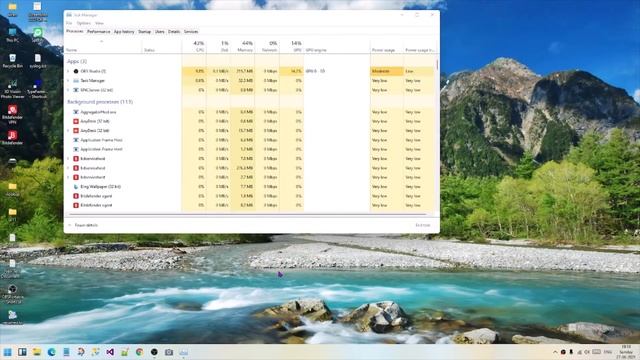640x360 pixels.
Task: Click the Task Manager process row icon
Action: pos(76,80)
